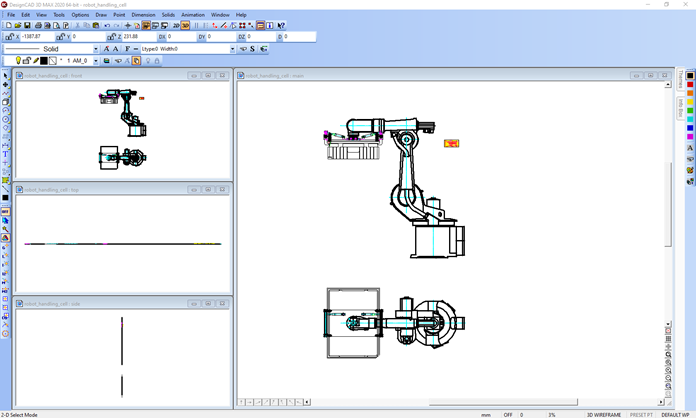
Task: Toggle the Z coordinate lock
Action: [111, 37]
